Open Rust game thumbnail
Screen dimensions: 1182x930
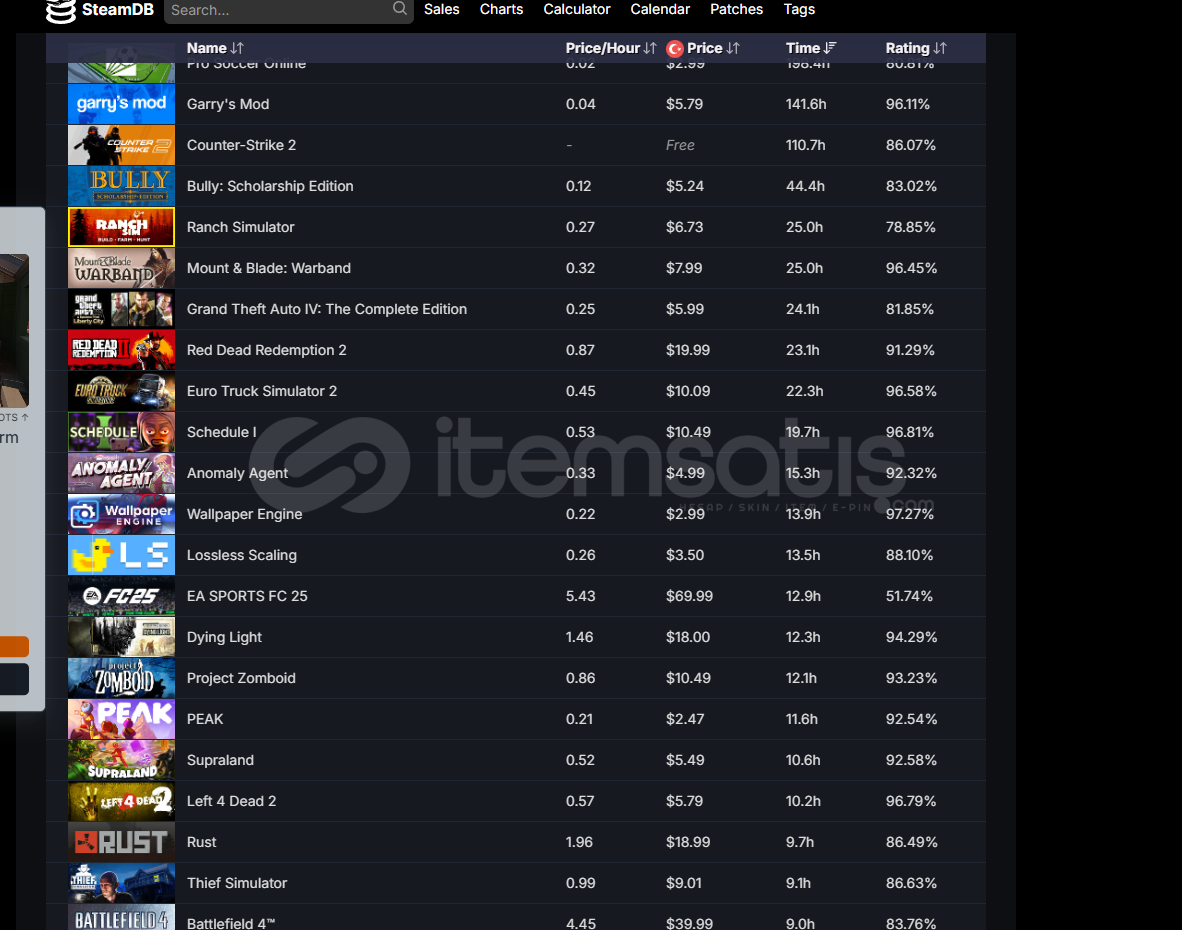pos(121,842)
